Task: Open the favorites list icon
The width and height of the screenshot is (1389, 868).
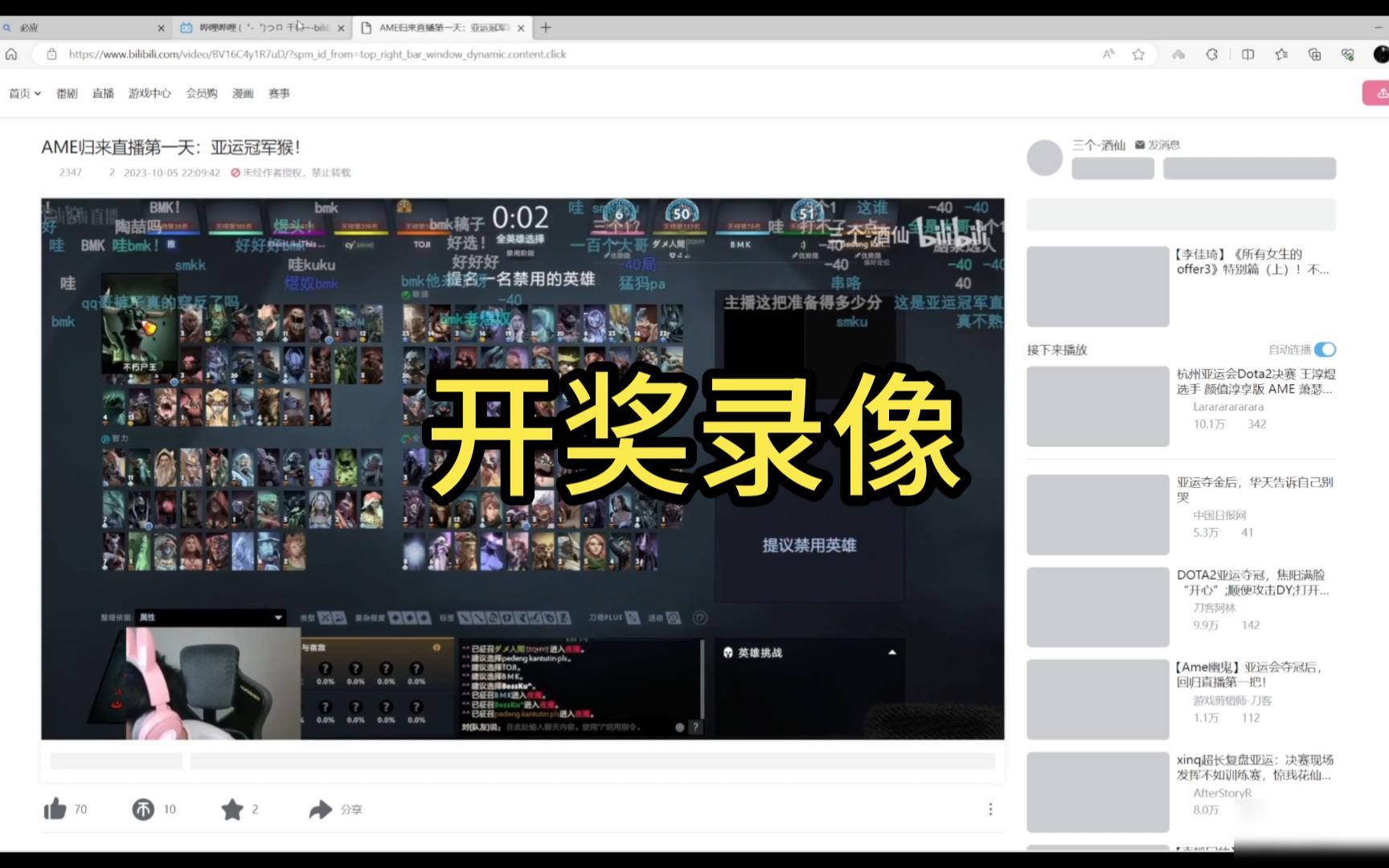Action: pyautogui.click(x=1281, y=54)
